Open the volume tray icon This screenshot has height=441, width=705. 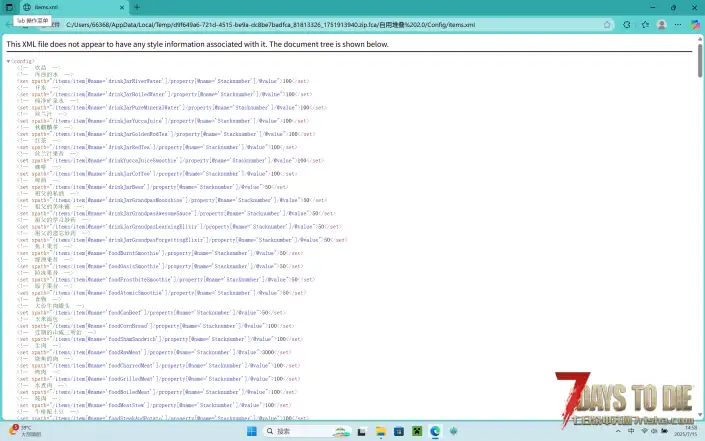pyautogui.click(x=654, y=431)
